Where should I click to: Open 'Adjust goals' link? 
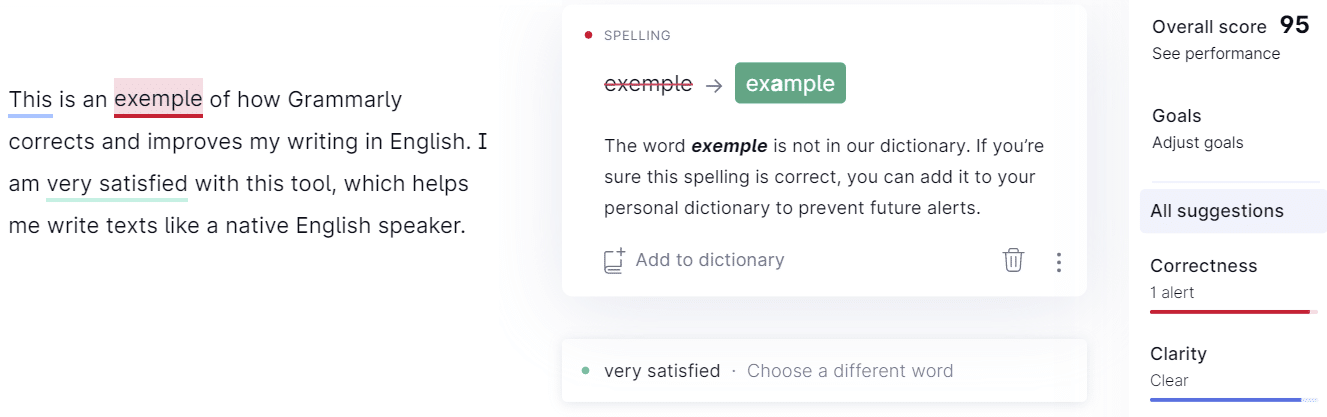(1198, 142)
